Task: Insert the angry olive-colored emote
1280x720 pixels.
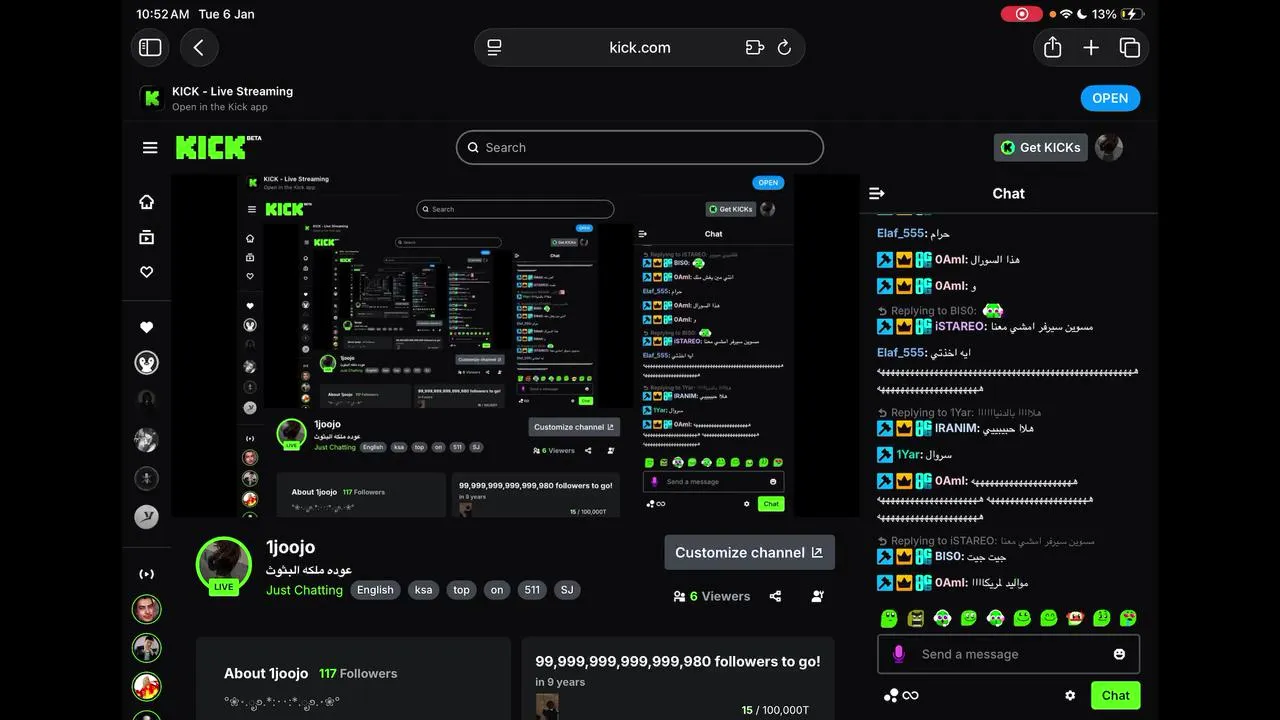Action: pos(915,618)
